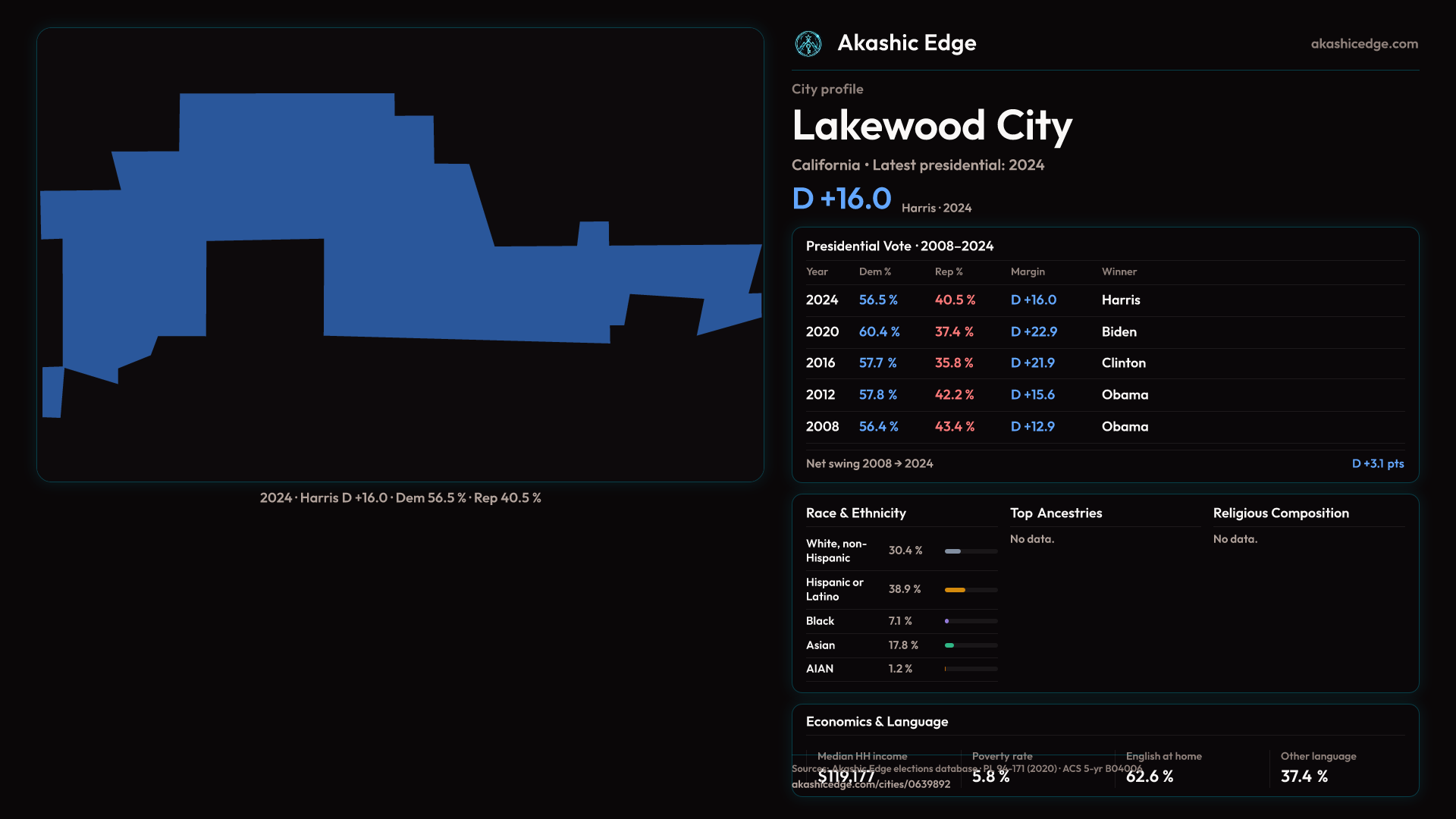Open the akashicedge.com link in header
Screen dimensions: 1456x819
(1363, 44)
